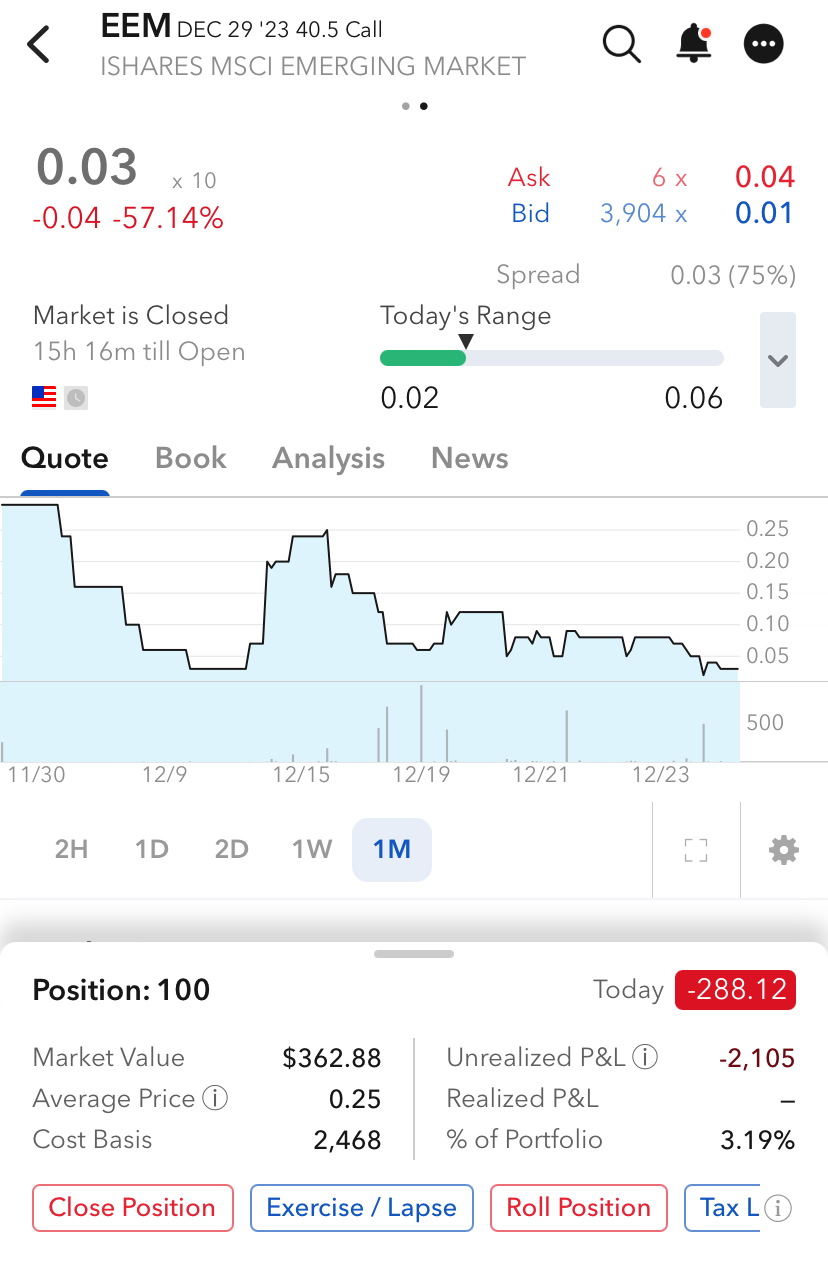Open the search magnifier icon
The image size is (828, 1269).
pyautogui.click(x=621, y=43)
